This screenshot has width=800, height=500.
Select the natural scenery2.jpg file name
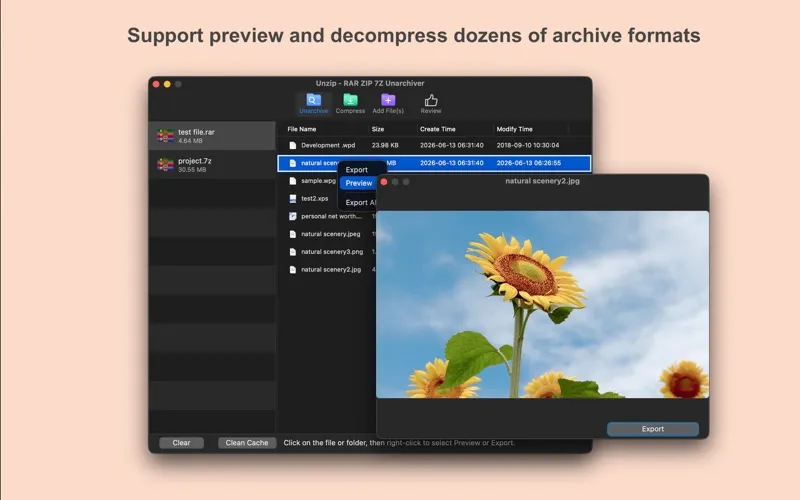click(331, 269)
